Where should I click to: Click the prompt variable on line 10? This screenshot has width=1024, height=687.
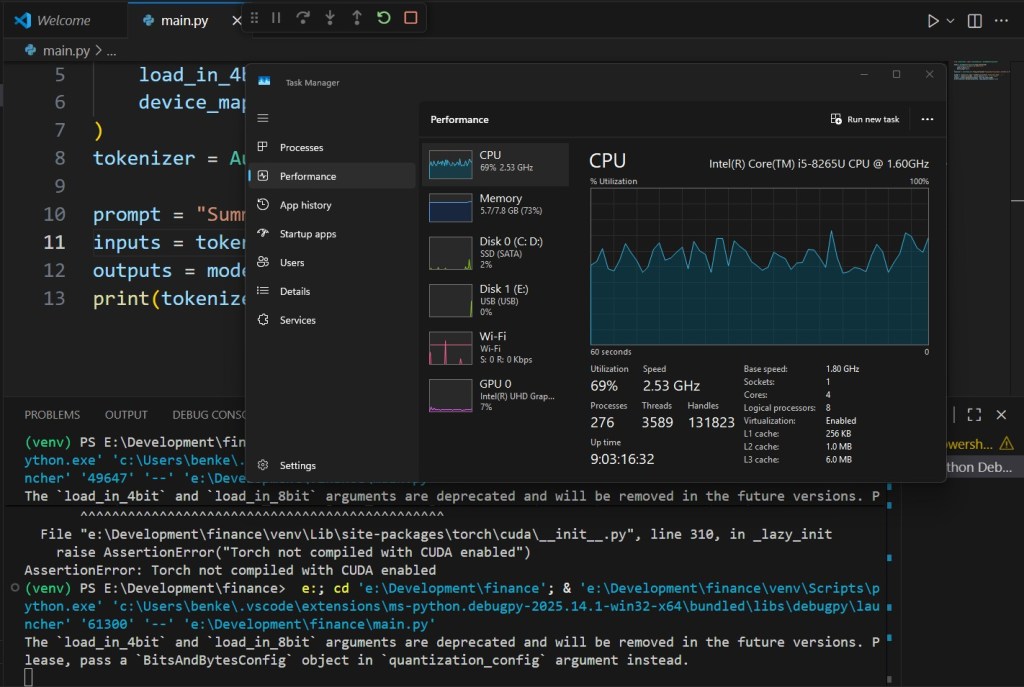[x=126, y=214]
